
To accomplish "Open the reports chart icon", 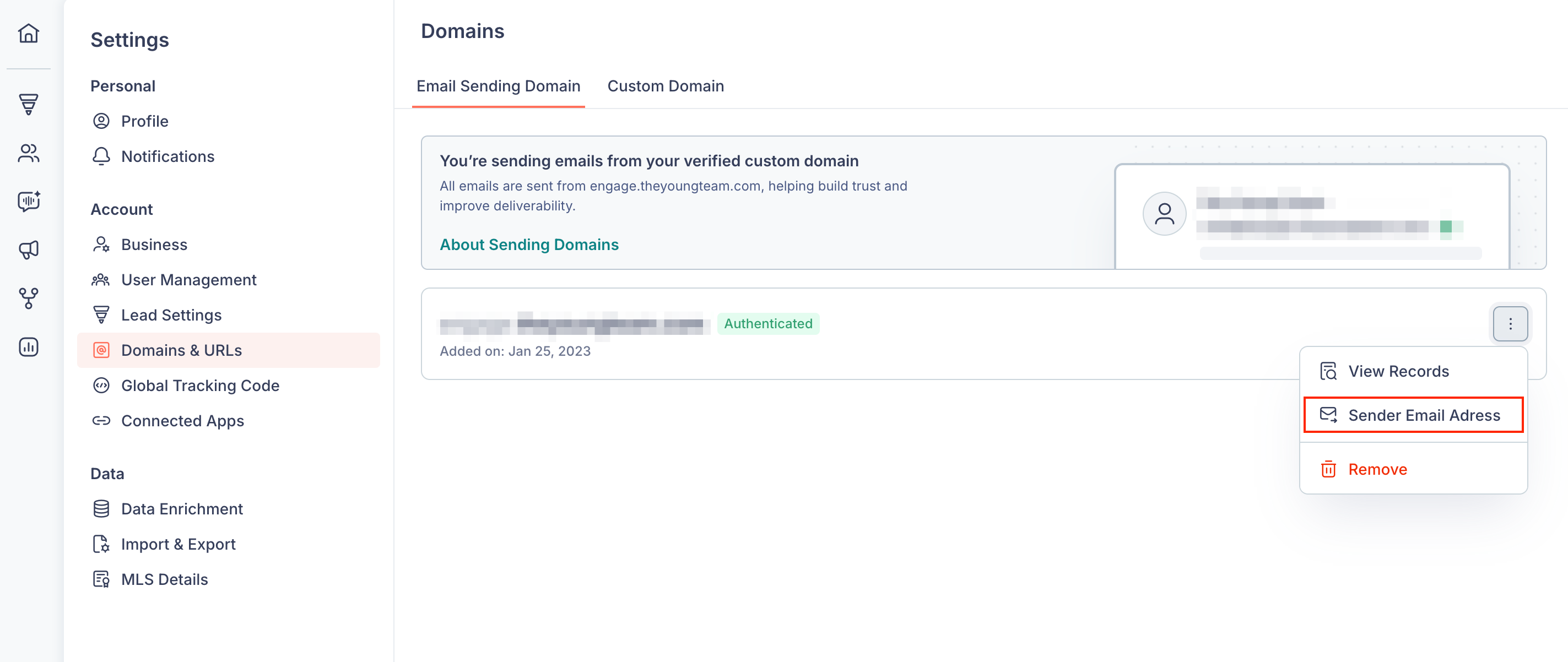I will coord(29,347).
